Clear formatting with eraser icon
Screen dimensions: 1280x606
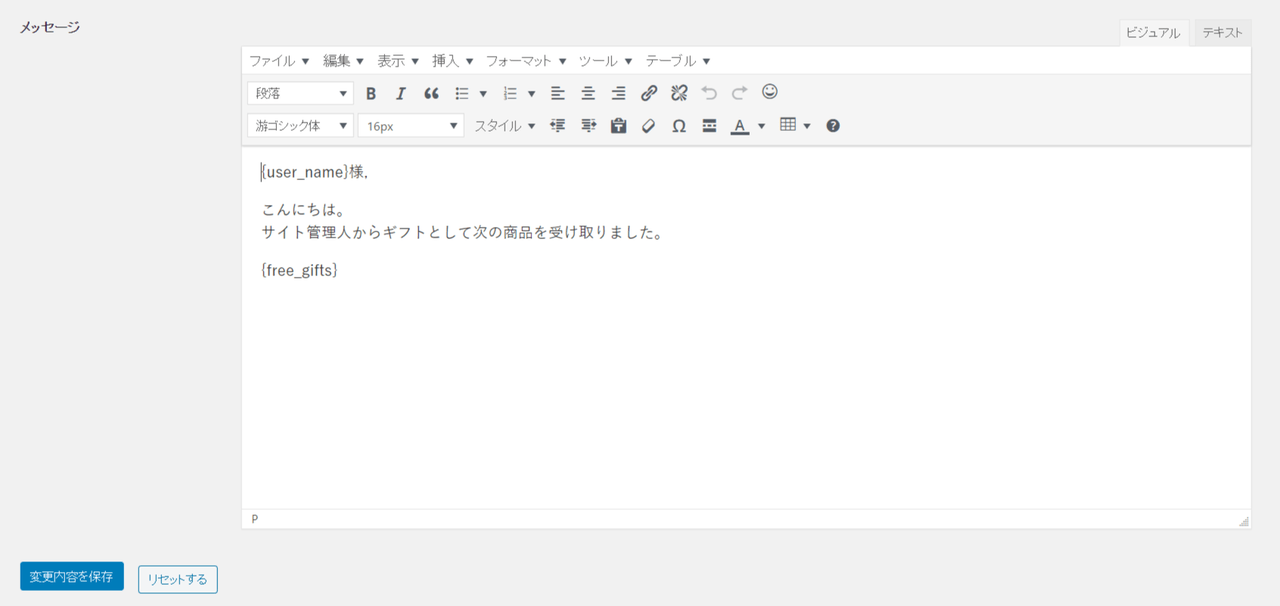[x=649, y=126]
